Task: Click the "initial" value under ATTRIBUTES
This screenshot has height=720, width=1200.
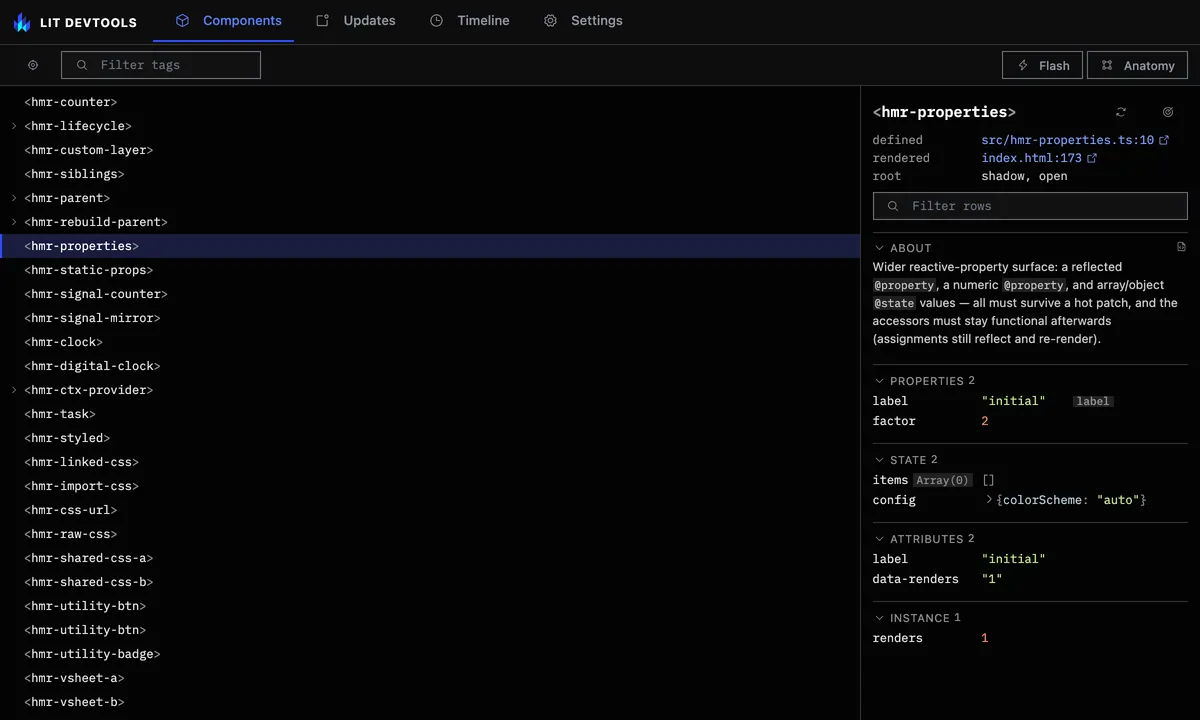Action: pyautogui.click(x=1013, y=559)
